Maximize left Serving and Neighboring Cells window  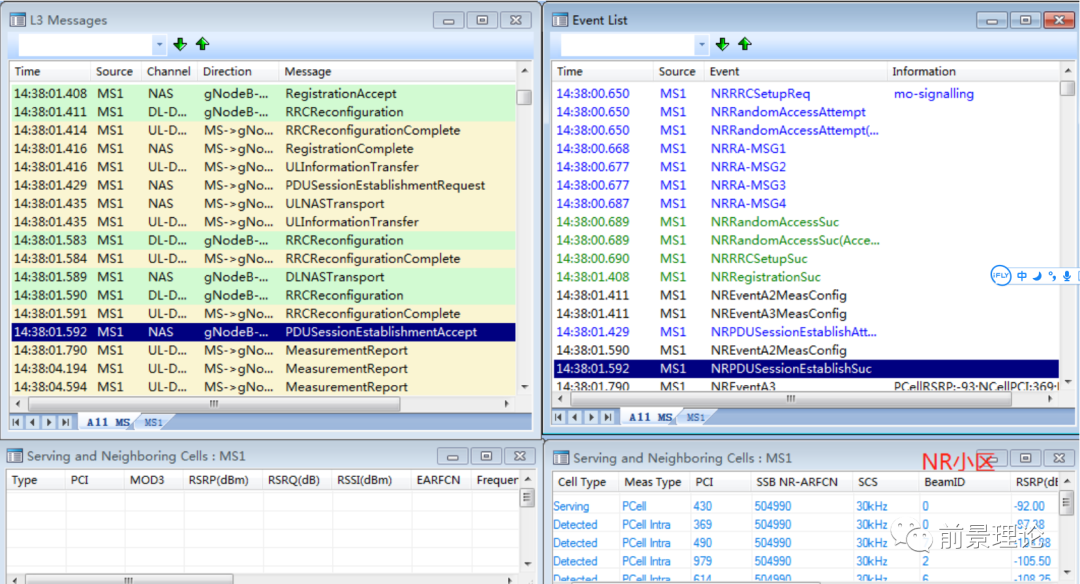pos(486,456)
